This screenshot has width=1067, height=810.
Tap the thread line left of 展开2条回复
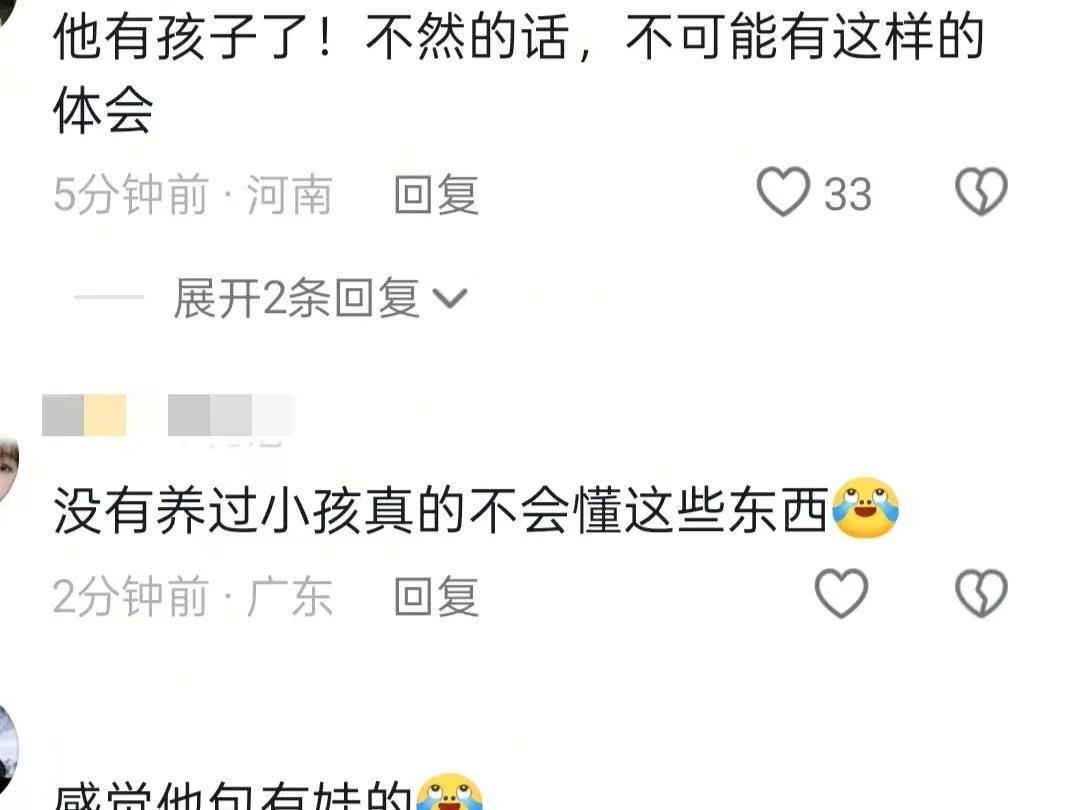pyautogui.click(x=109, y=297)
